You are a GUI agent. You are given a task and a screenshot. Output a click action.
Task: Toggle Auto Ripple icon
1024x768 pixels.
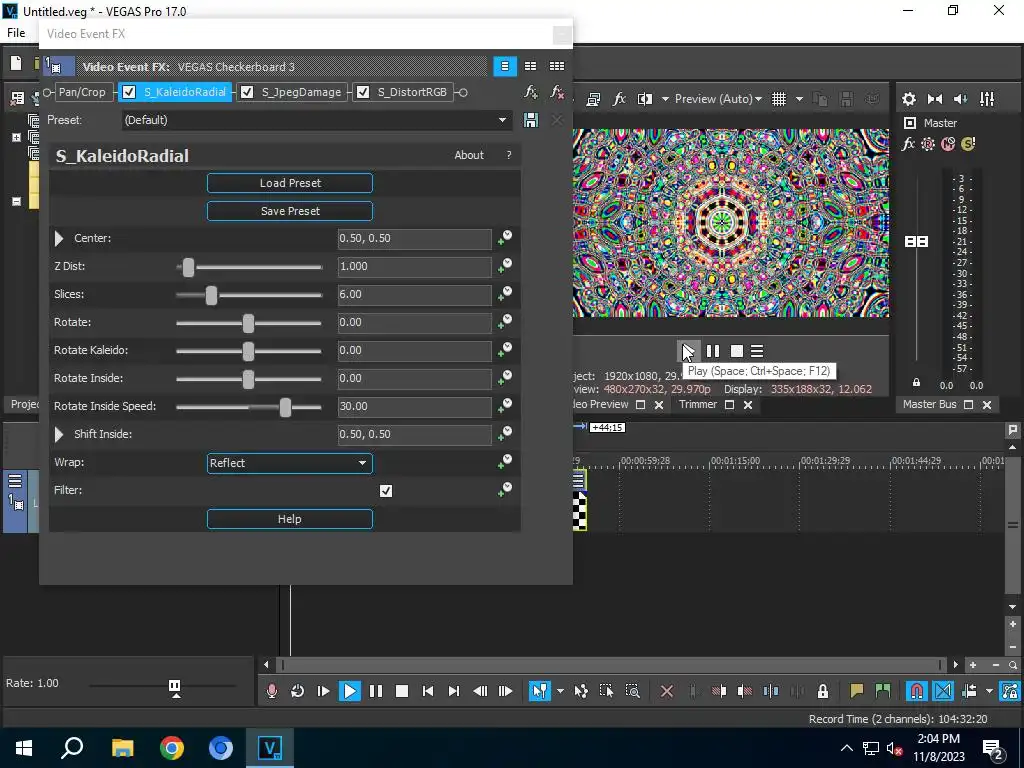pos(969,691)
